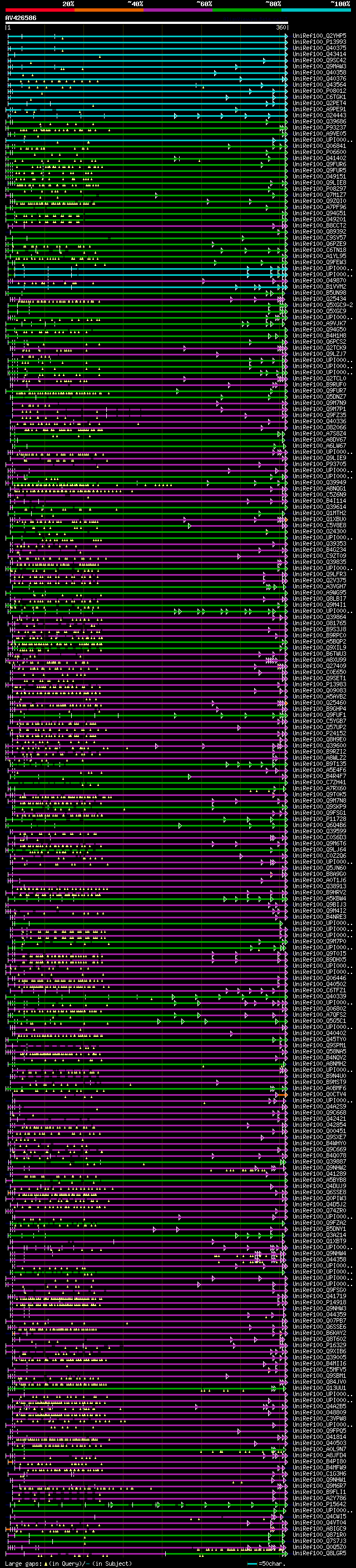The image size is (356, 1568).
Task: Select hit label UniRef100_Q7M1Z7
Action: (x=319, y=195)
